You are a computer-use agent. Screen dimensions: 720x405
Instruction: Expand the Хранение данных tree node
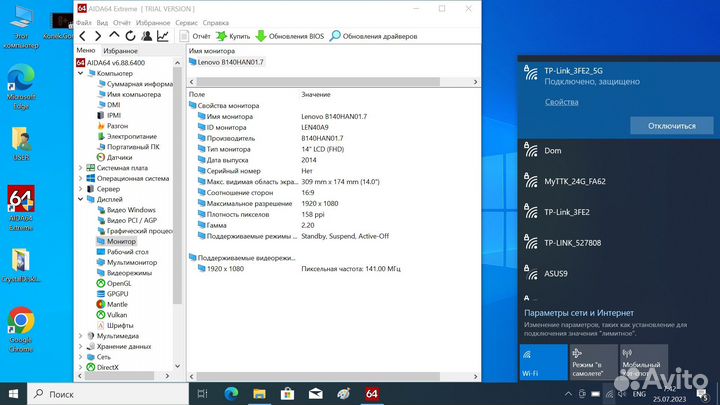(x=81, y=346)
